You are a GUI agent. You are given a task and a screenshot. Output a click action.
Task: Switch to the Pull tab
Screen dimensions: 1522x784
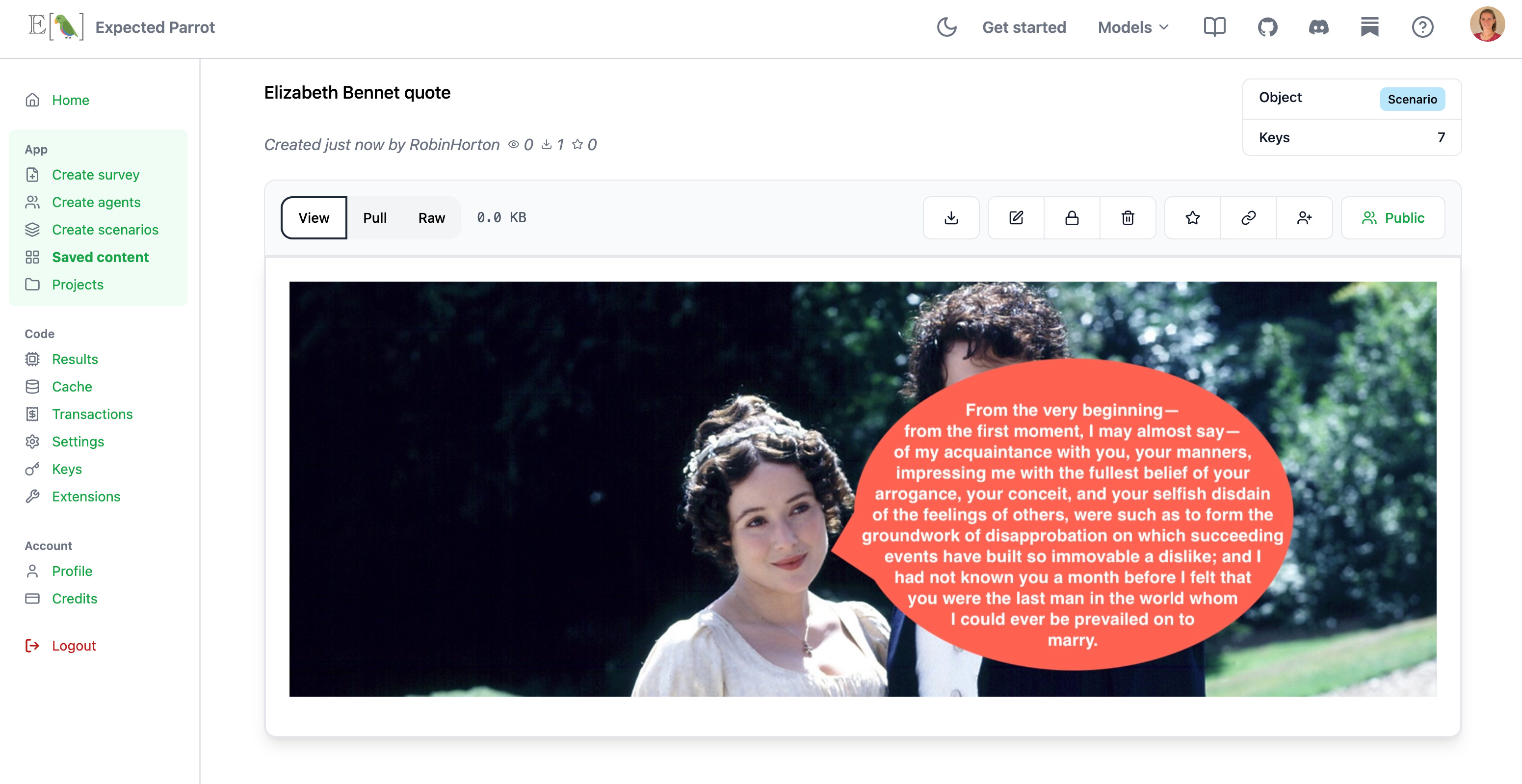pos(374,218)
